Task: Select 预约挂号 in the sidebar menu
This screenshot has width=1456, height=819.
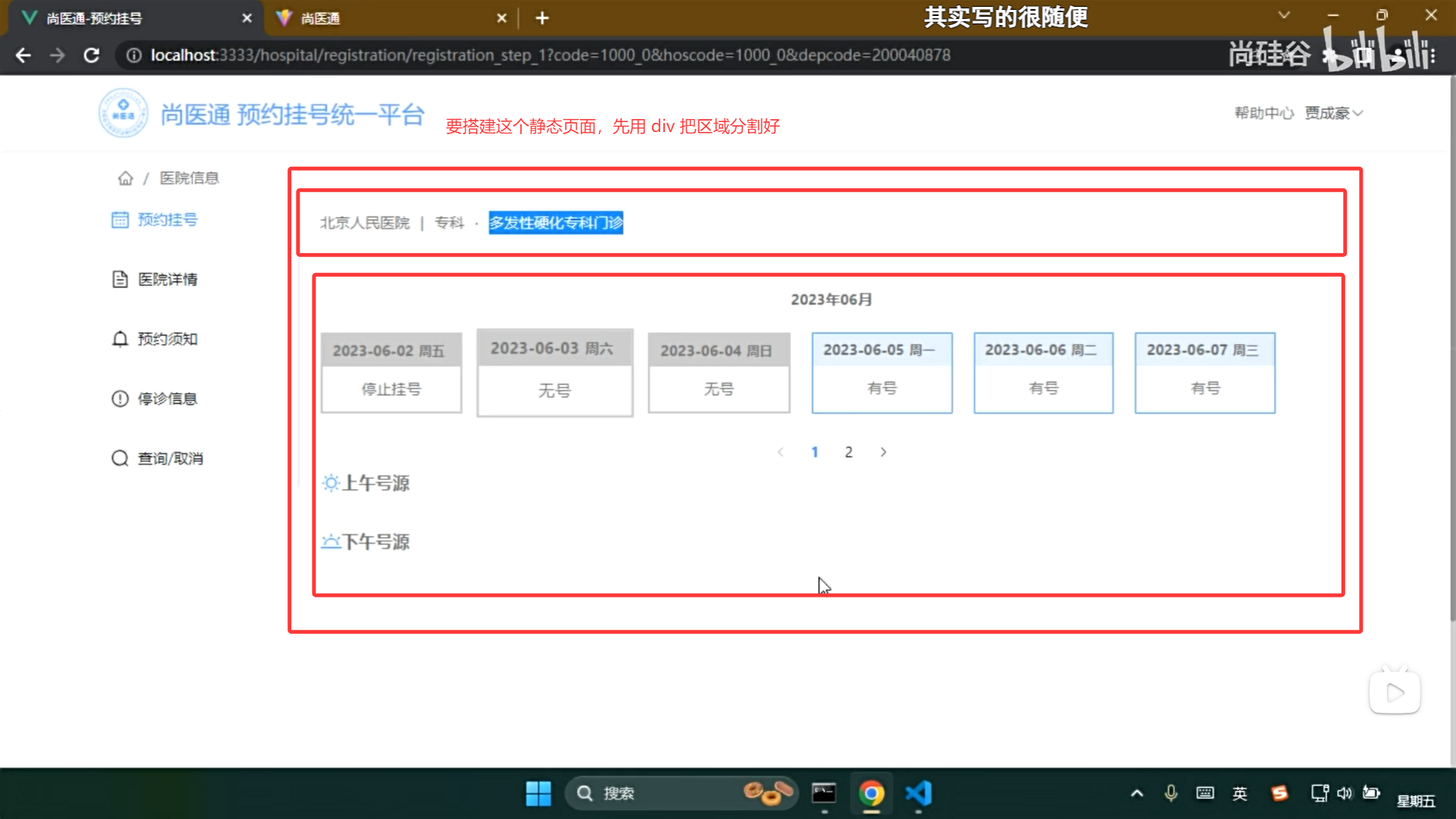Action: [167, 220]
